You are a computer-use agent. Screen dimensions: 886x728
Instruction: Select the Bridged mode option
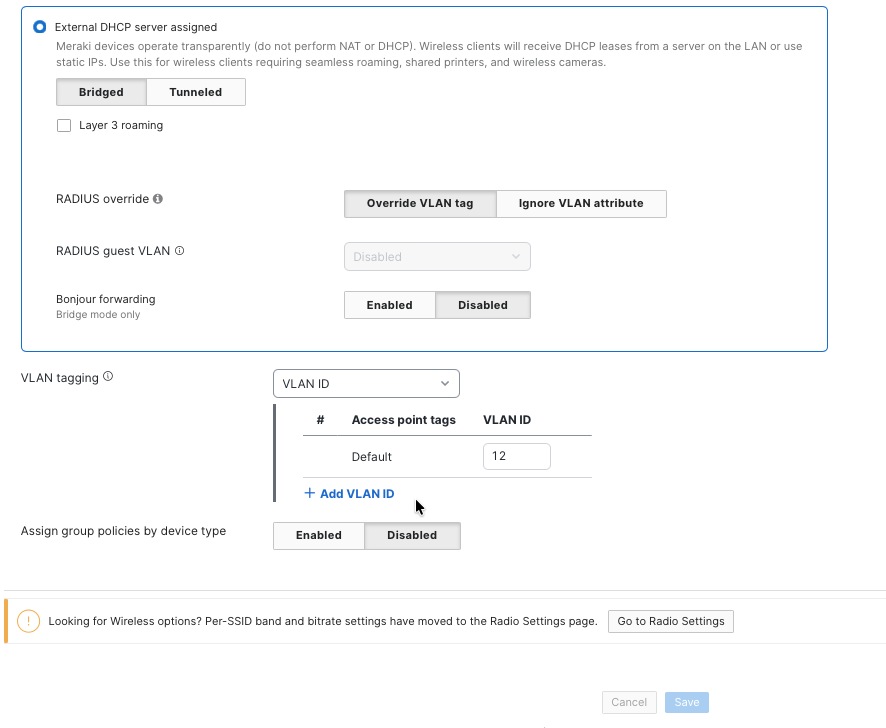pos(100,92)
